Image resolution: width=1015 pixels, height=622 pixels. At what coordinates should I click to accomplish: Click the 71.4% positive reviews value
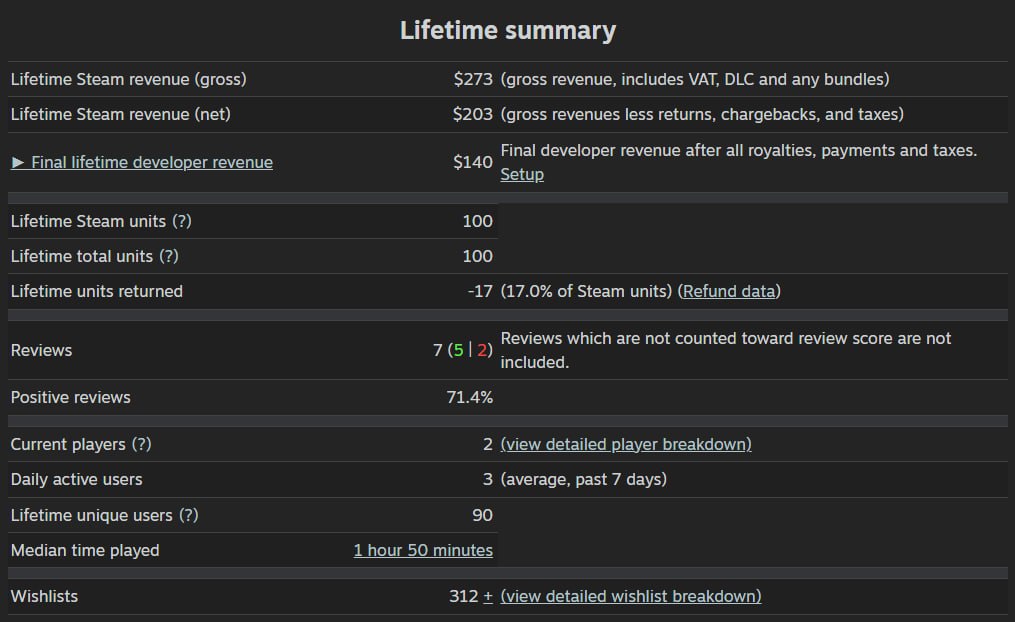pyautogui.click(x=470, y=397)
